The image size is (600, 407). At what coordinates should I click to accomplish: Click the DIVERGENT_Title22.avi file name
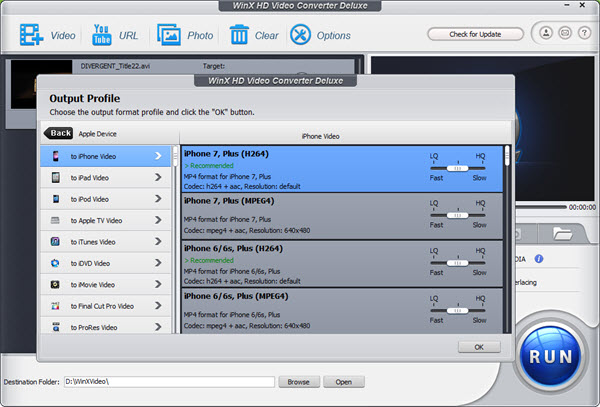coord(115,66)
